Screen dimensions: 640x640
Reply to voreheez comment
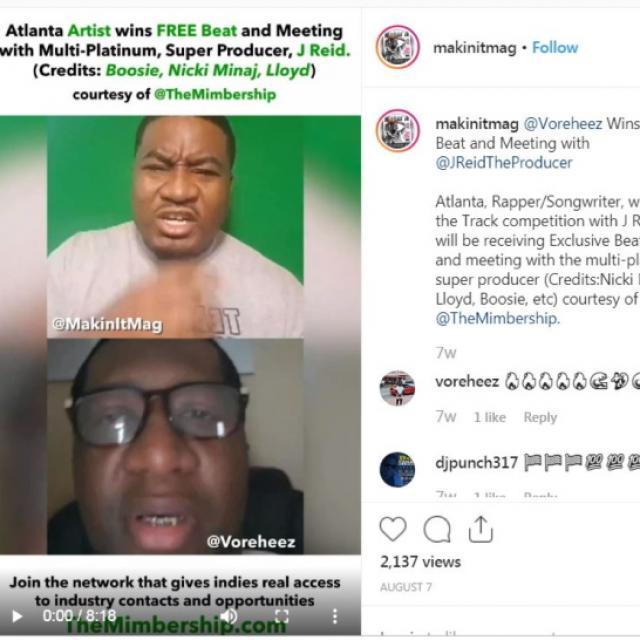point(540,417)
